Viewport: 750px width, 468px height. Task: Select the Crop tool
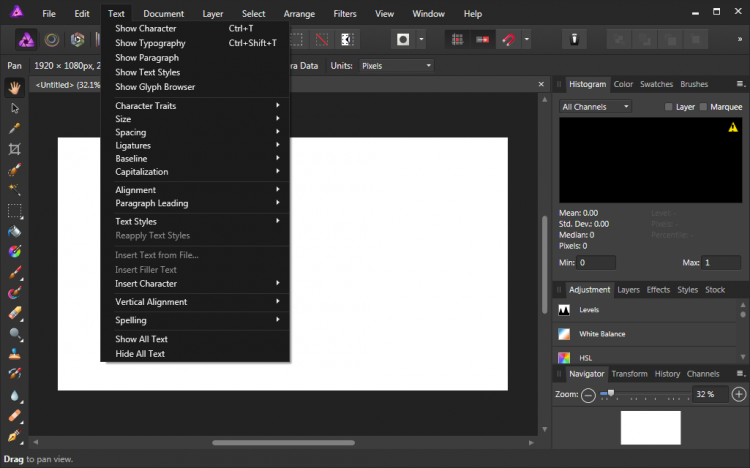[15, 149]
